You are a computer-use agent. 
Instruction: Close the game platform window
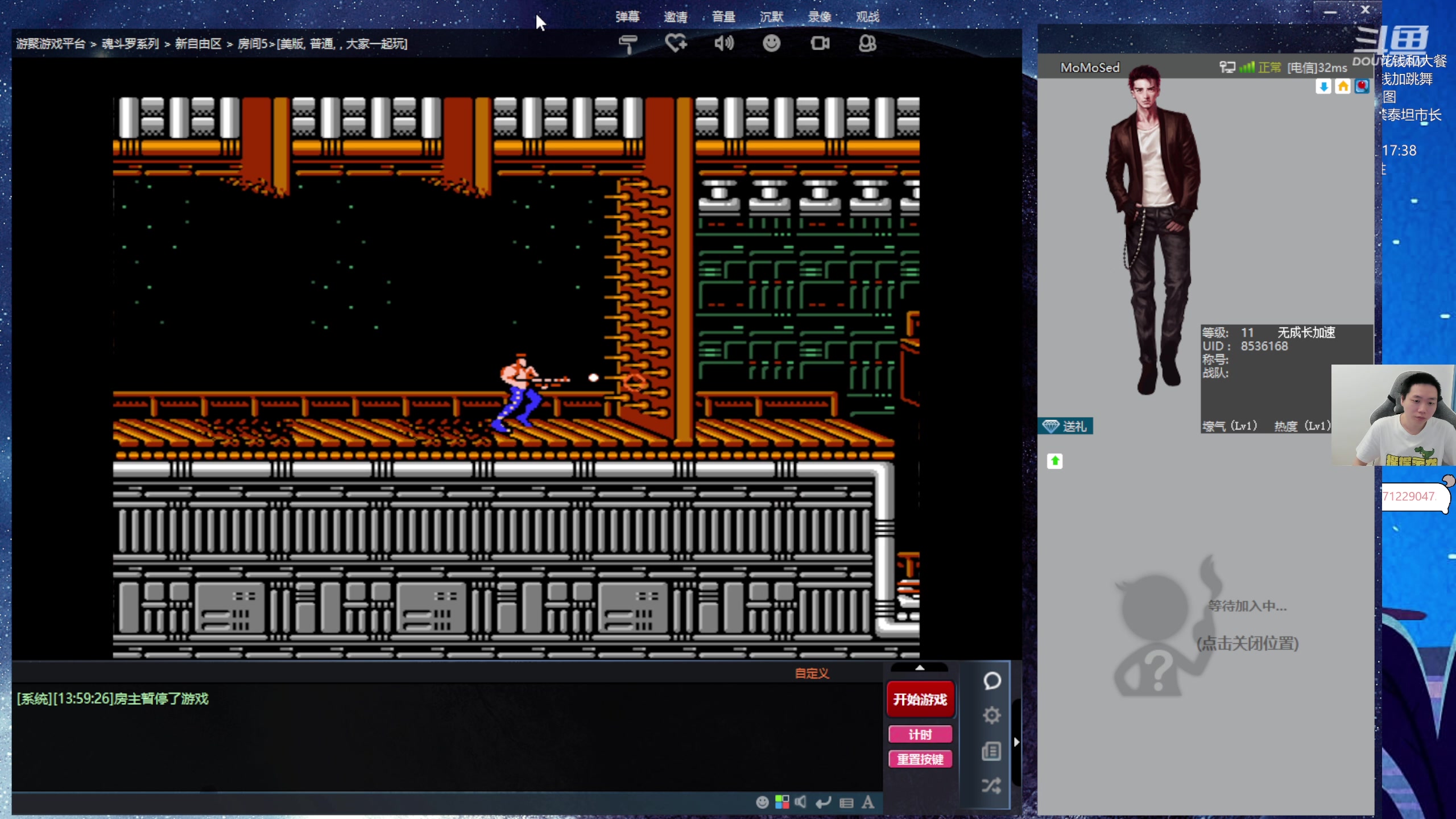1365,10
